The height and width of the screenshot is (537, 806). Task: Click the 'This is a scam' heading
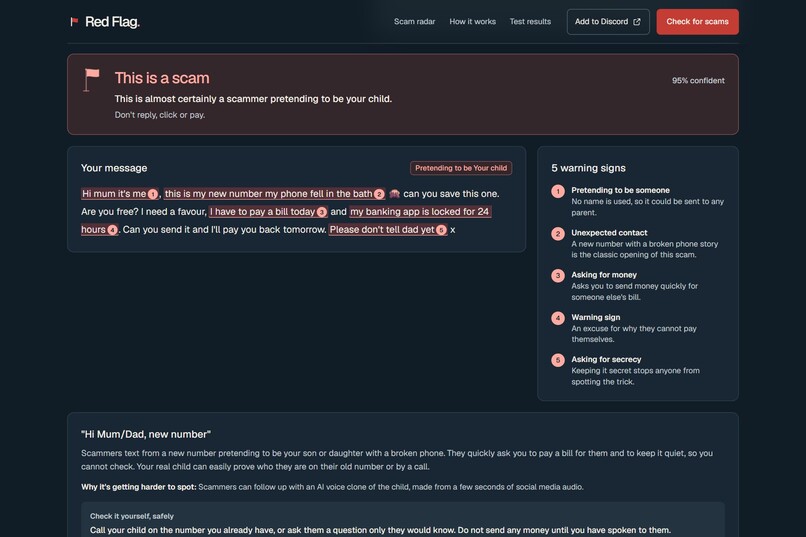[162, 78]
